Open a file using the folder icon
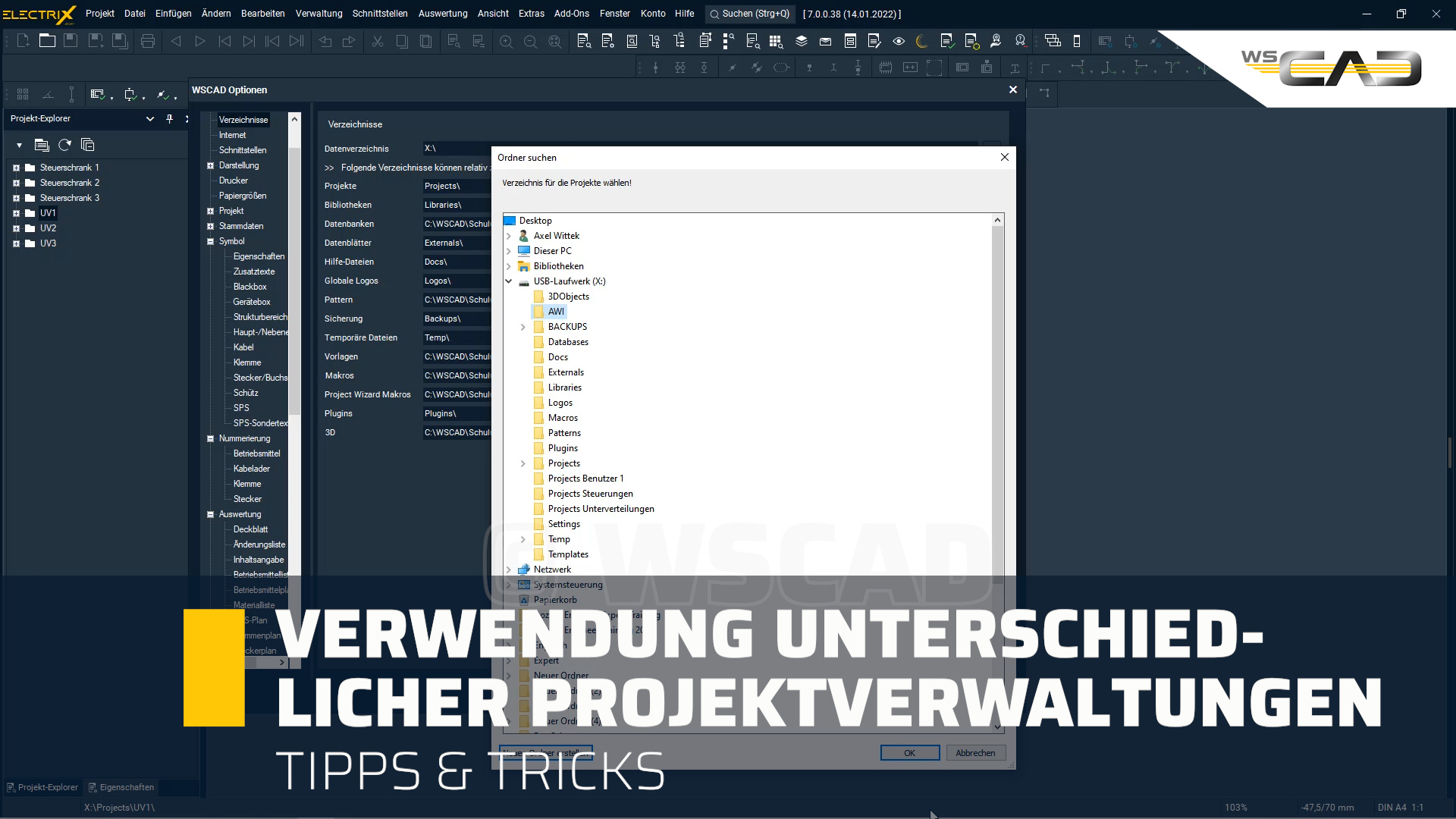The width and height of the screenshot is (1456, 819). (47, 41)
